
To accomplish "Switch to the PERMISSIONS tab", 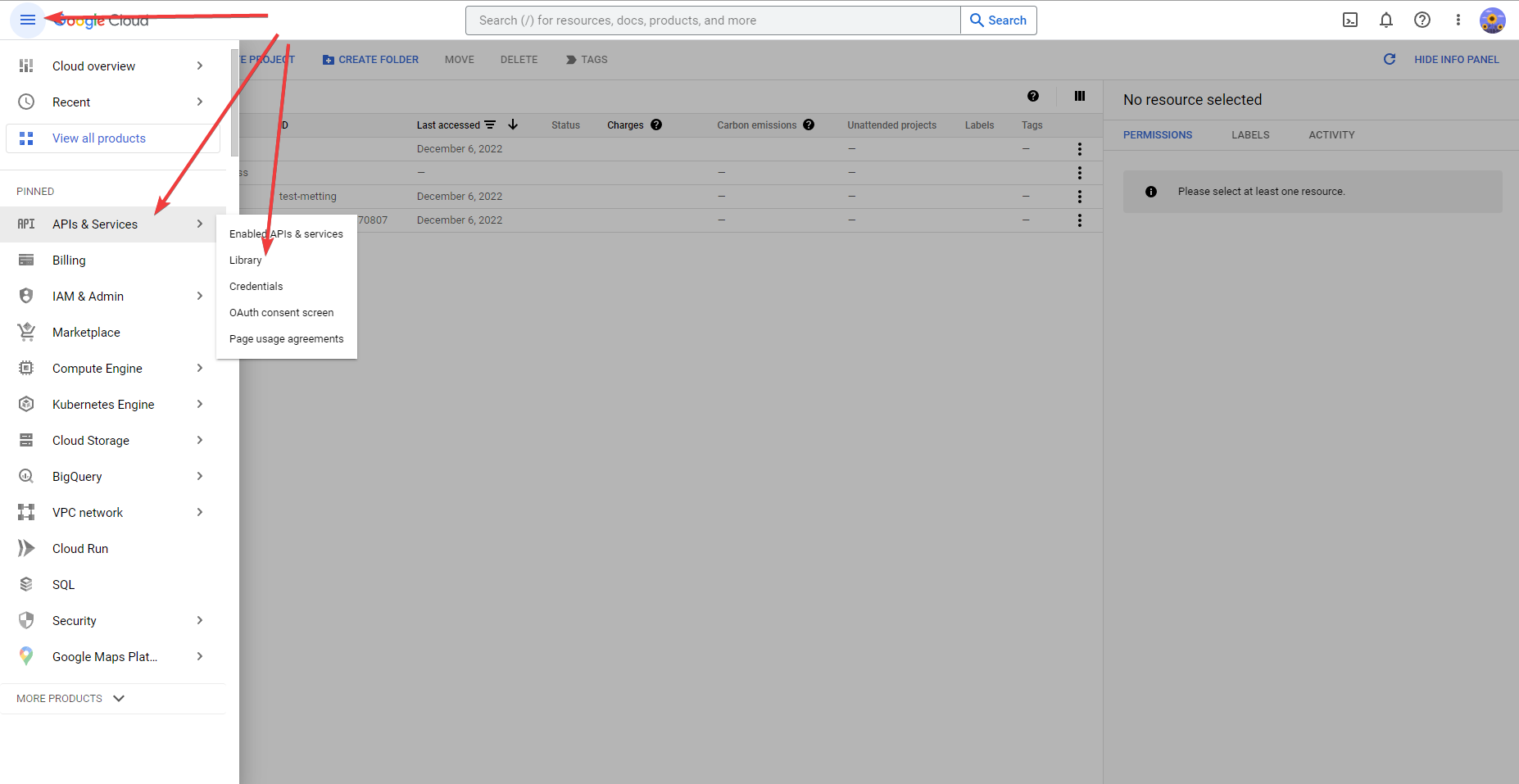I will (1158, 135).
